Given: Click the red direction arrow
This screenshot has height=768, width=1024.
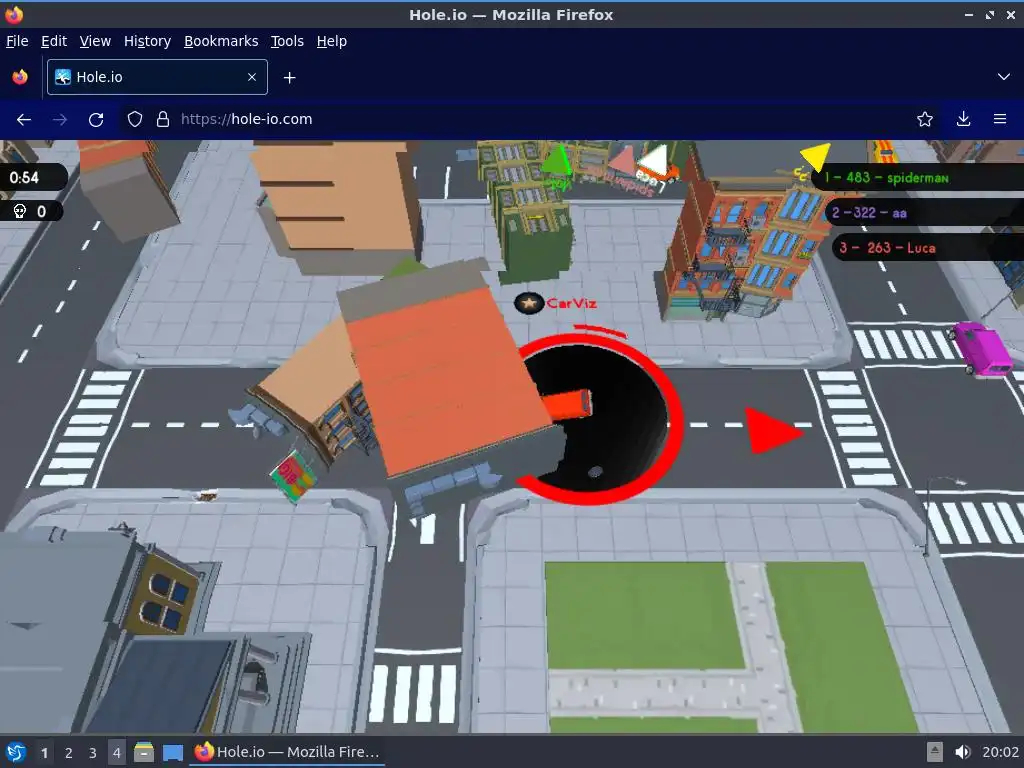Looking at the screenshot, I should pos(773,430).
